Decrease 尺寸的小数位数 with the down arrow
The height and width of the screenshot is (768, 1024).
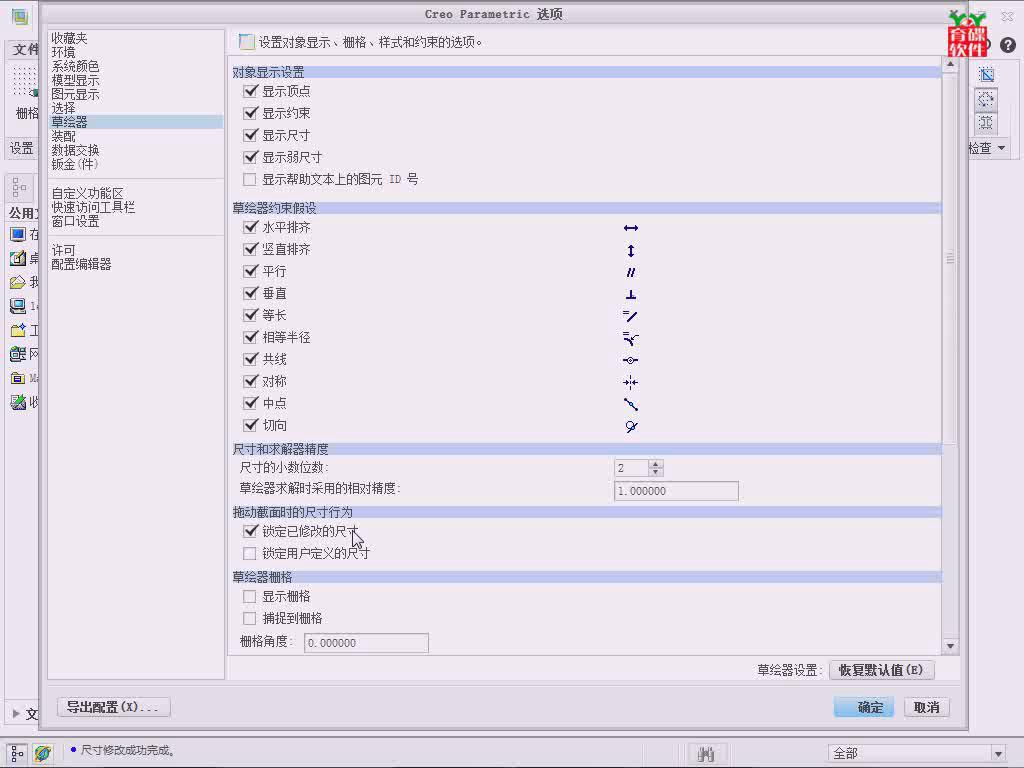coord(656,472)
